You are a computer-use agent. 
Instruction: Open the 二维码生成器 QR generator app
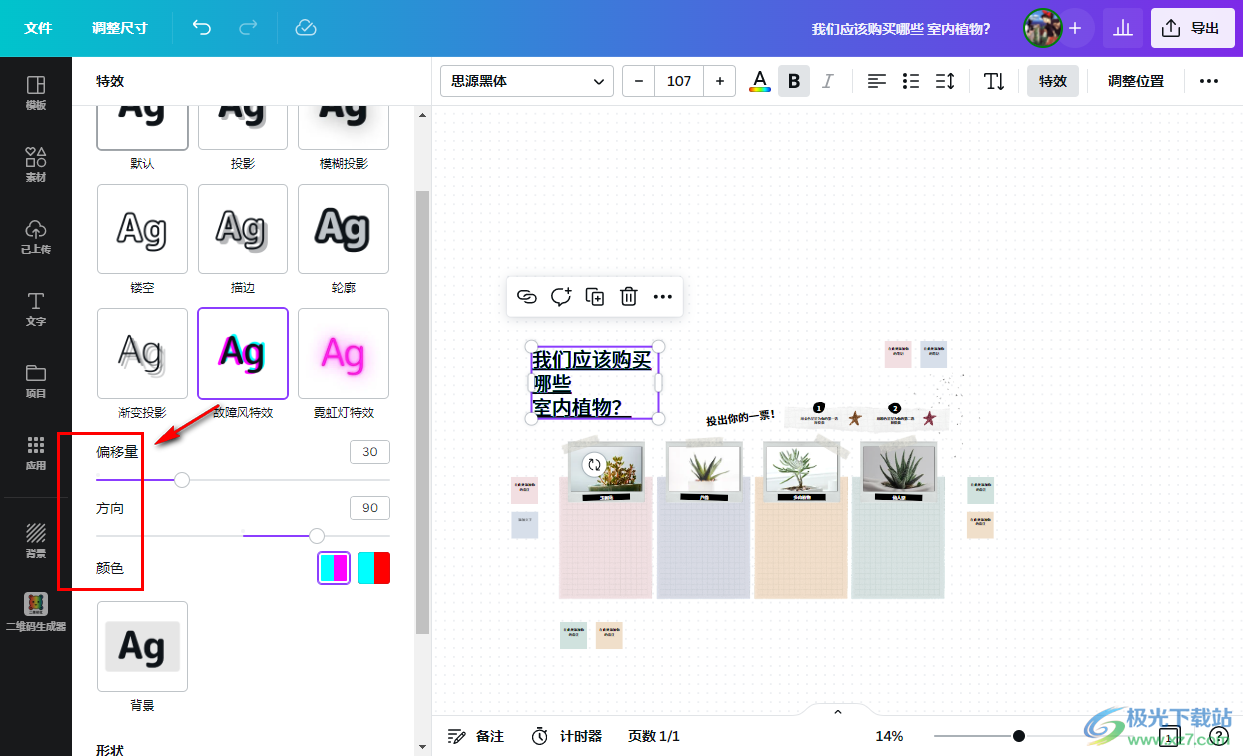36,612
